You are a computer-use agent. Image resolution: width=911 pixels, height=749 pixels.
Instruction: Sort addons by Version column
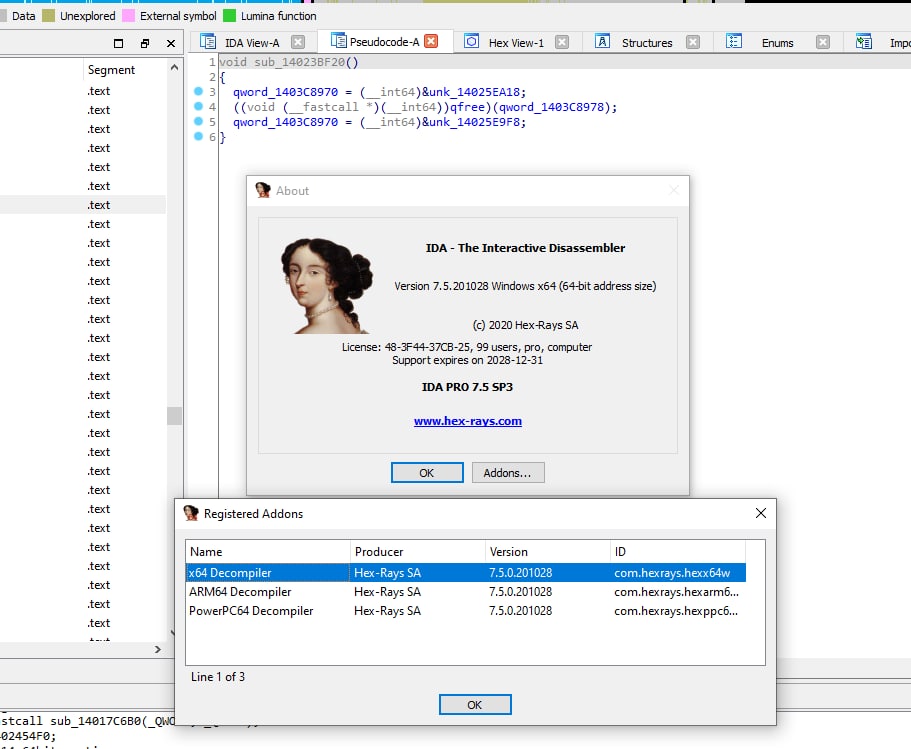pyautogui.click(x=547, y=551)
